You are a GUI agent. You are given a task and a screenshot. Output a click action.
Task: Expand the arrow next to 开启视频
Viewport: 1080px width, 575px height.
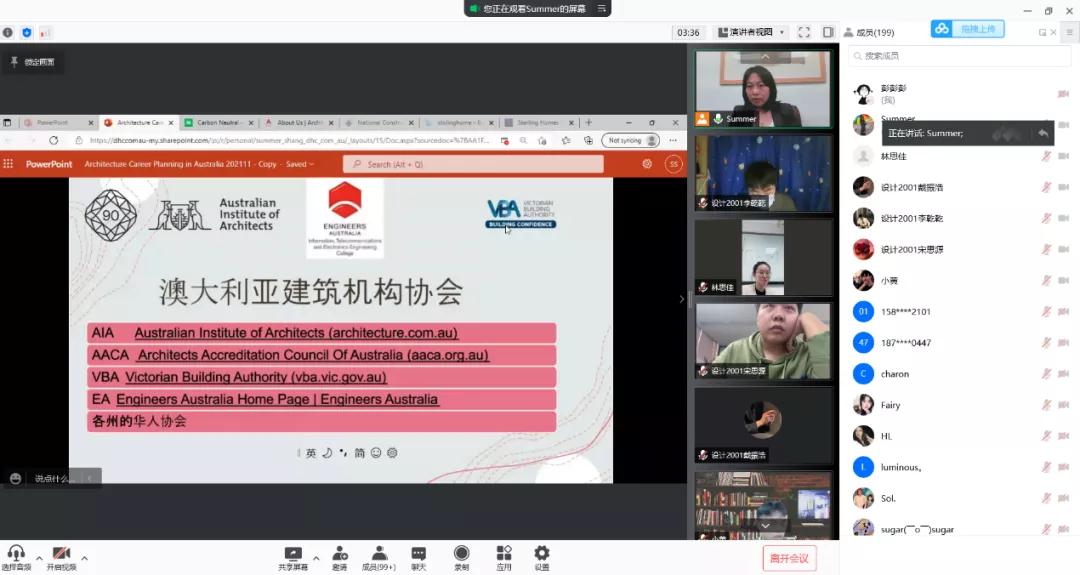point(84,558)
